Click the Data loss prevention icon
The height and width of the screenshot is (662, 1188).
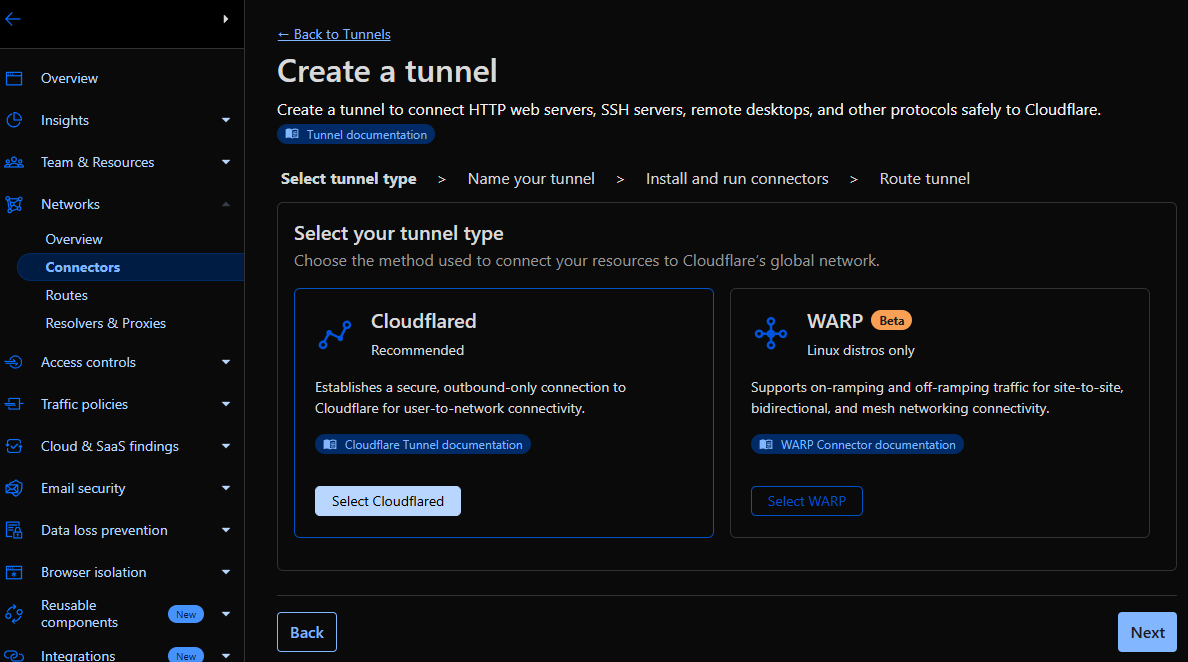point(14,530)
